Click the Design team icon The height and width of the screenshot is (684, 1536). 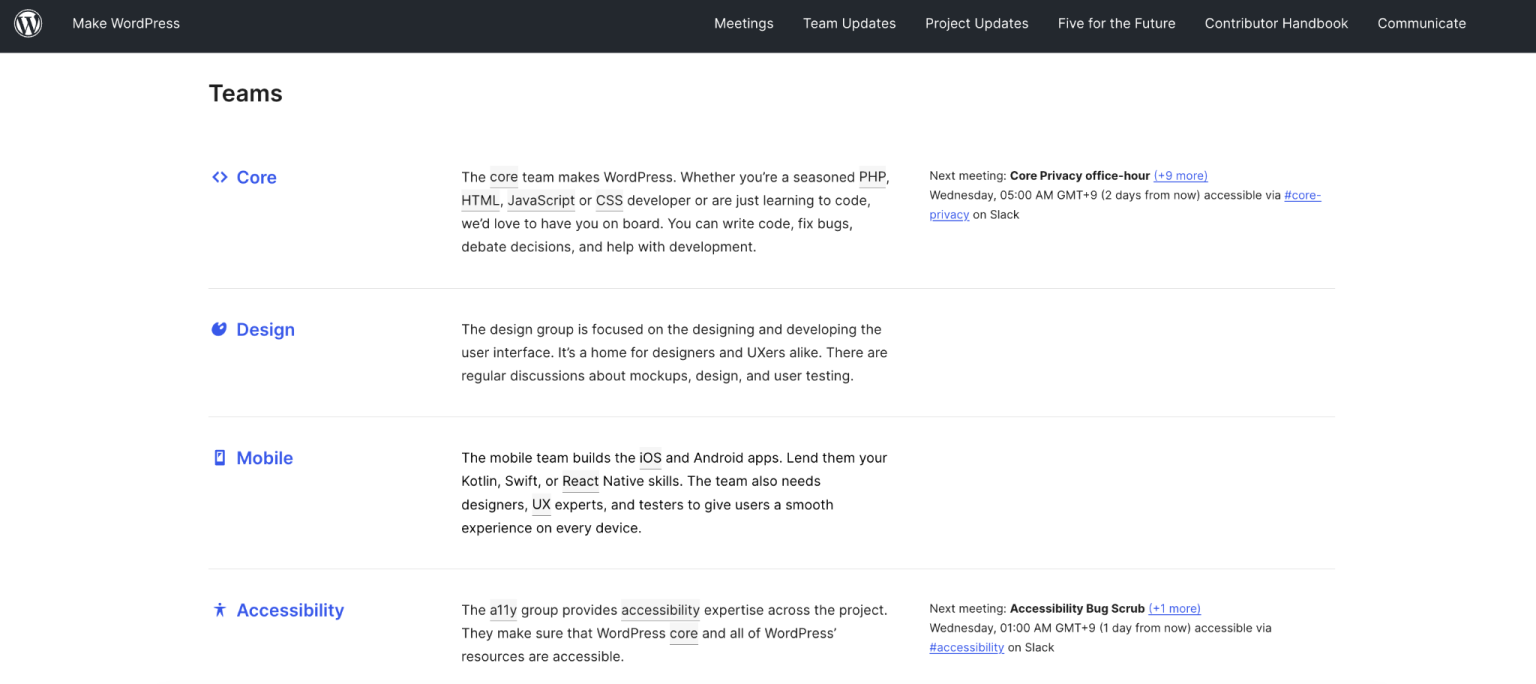coord(219,329)
